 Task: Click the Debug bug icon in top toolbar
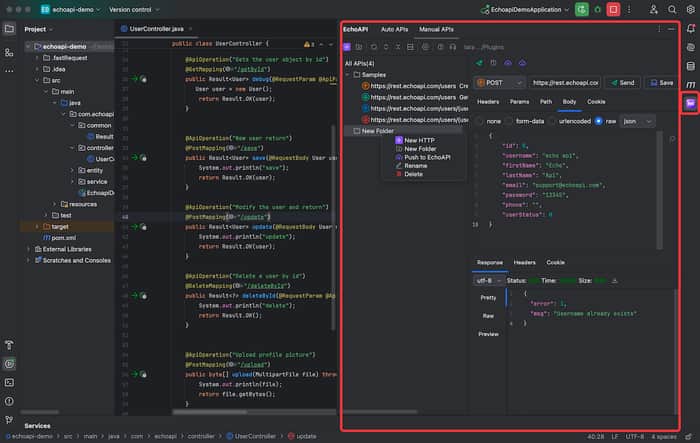pos(598,9)
